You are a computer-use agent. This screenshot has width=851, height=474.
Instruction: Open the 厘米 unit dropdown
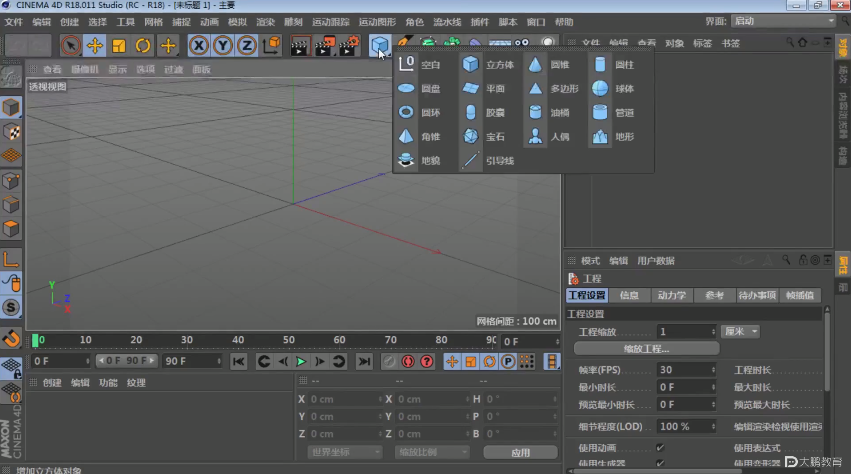point(740,331)
